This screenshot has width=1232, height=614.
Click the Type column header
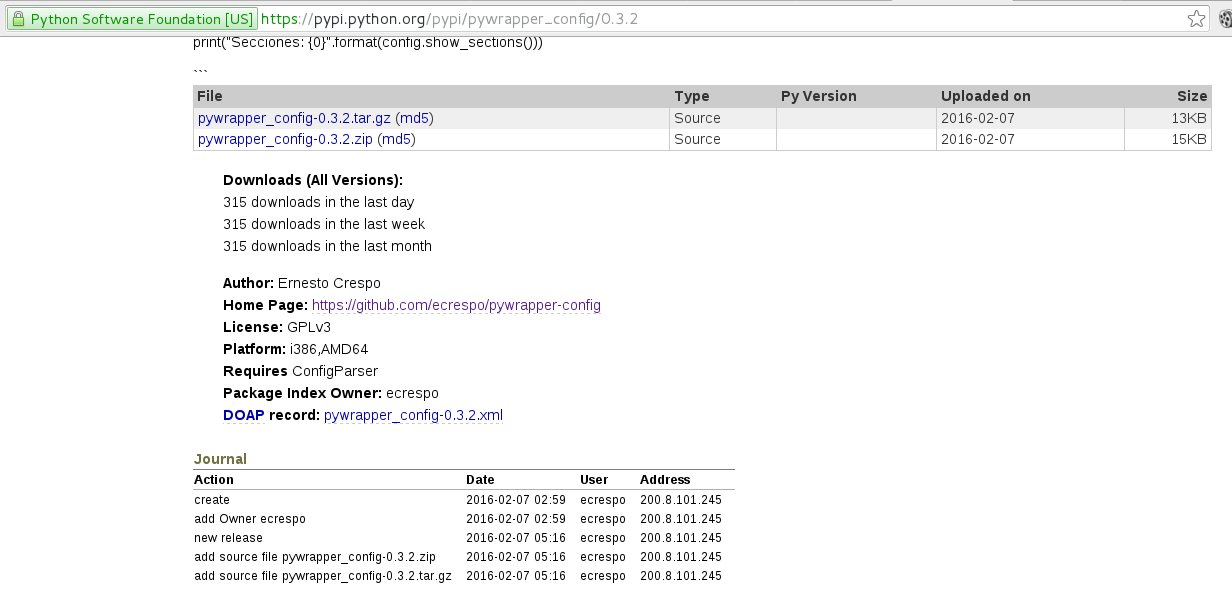point(691,96)
